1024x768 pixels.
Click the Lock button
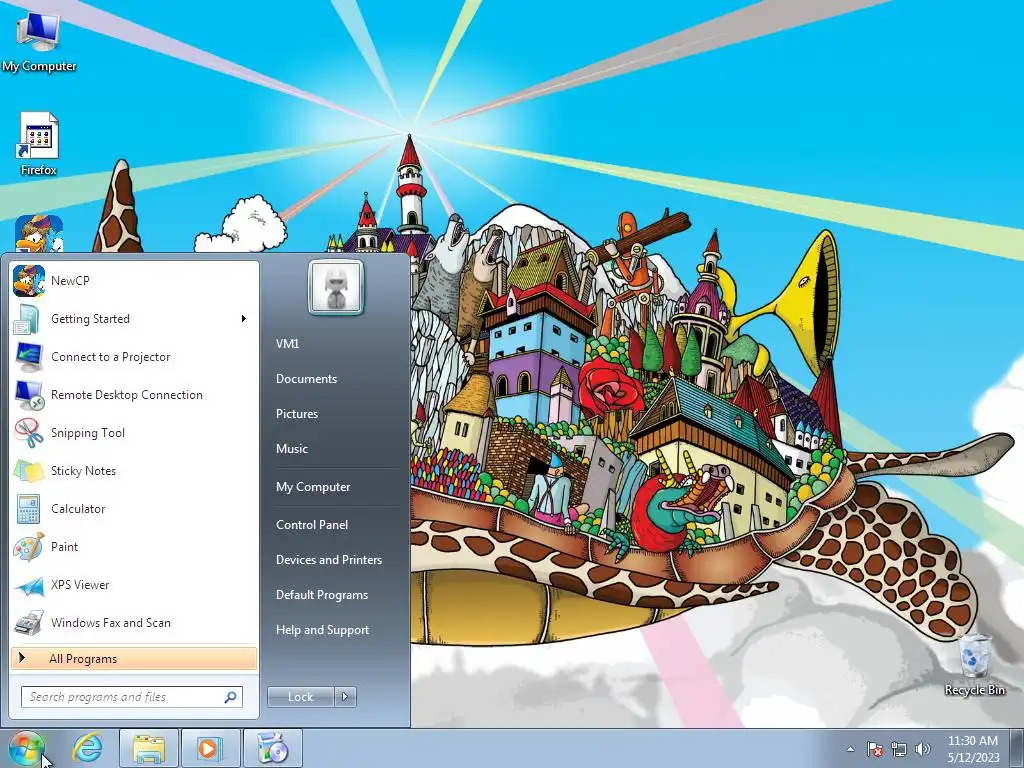pyautogui.click(x=300, y=697)
